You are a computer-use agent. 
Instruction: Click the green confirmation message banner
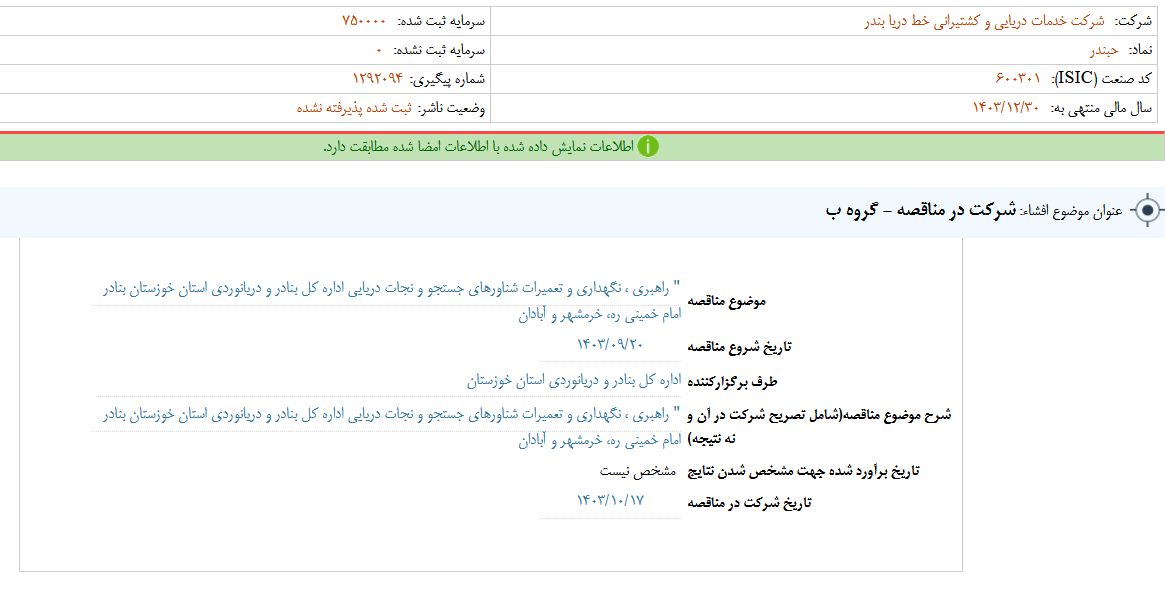pos(582,145)
